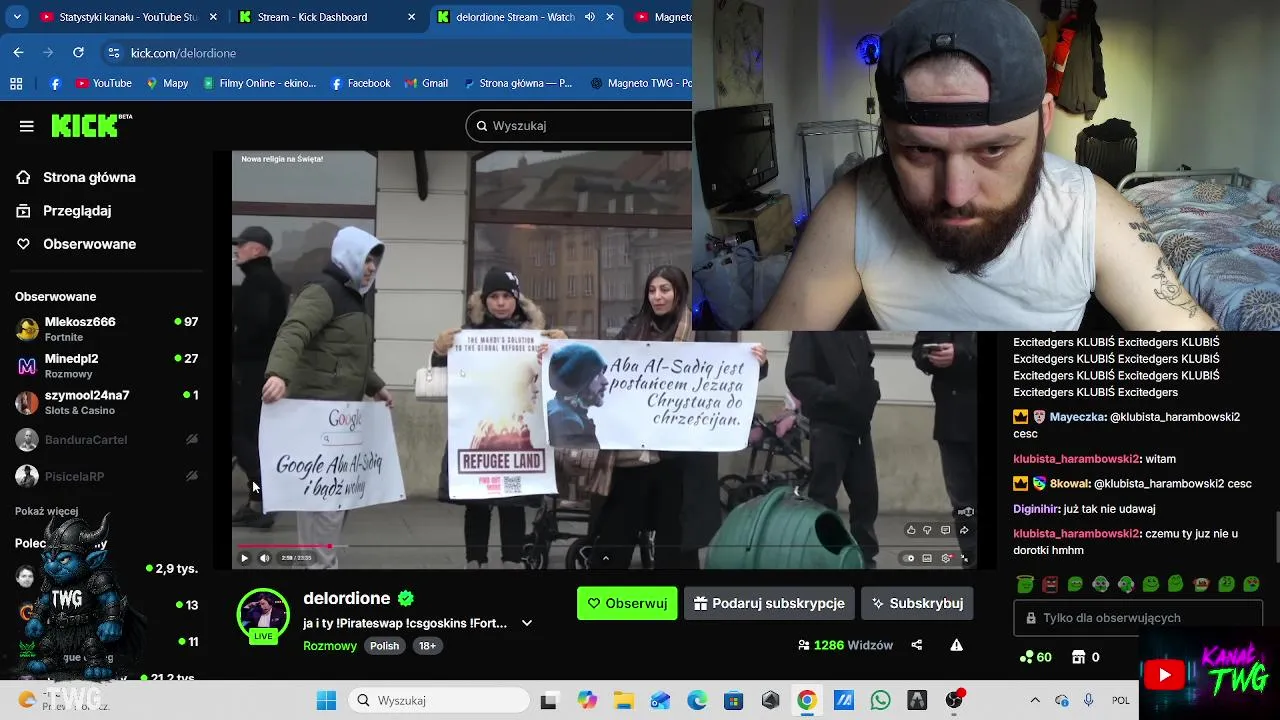This screenshot has height=720, width=1280.
Task: Expand the stream title dropdown chevron
Action: tap(527, 623)
